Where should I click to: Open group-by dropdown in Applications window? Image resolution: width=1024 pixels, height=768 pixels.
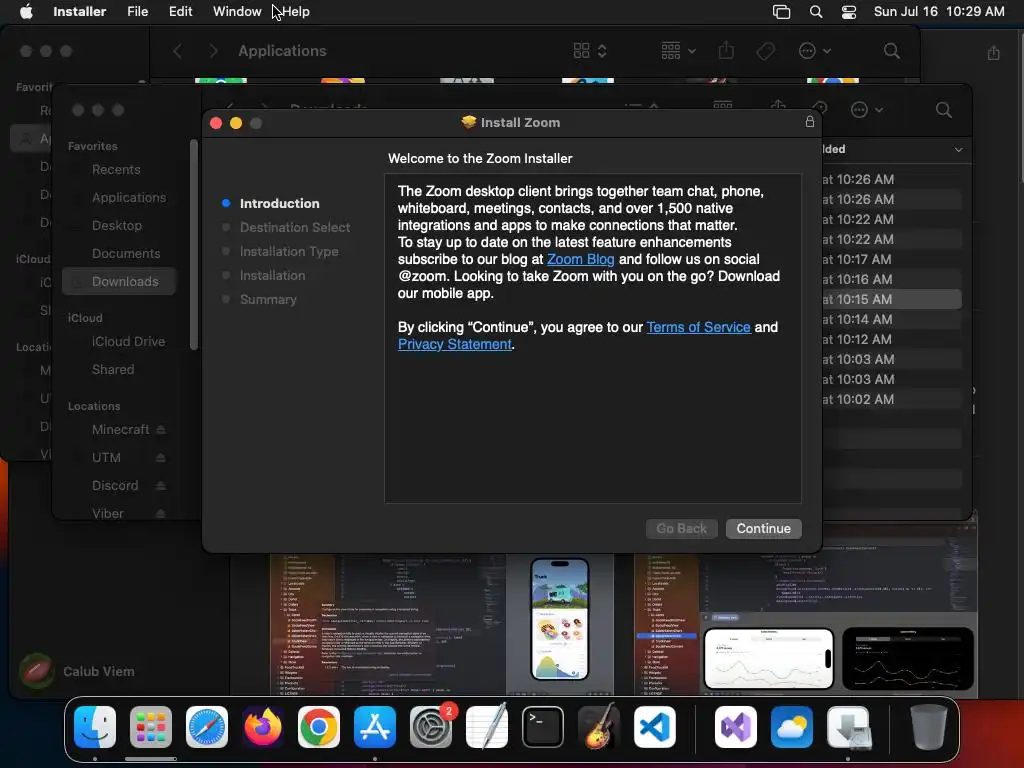point(678,51)
